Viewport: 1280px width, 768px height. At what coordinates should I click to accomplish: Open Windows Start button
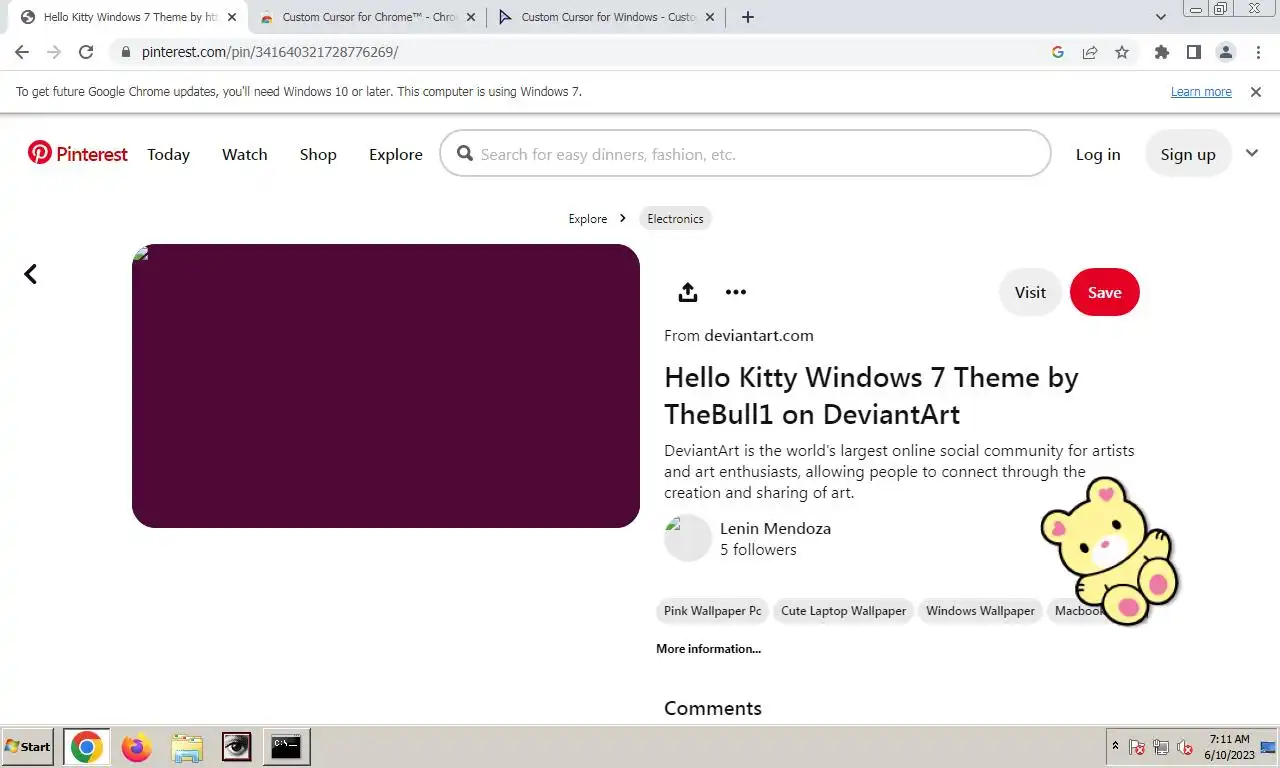27,747
